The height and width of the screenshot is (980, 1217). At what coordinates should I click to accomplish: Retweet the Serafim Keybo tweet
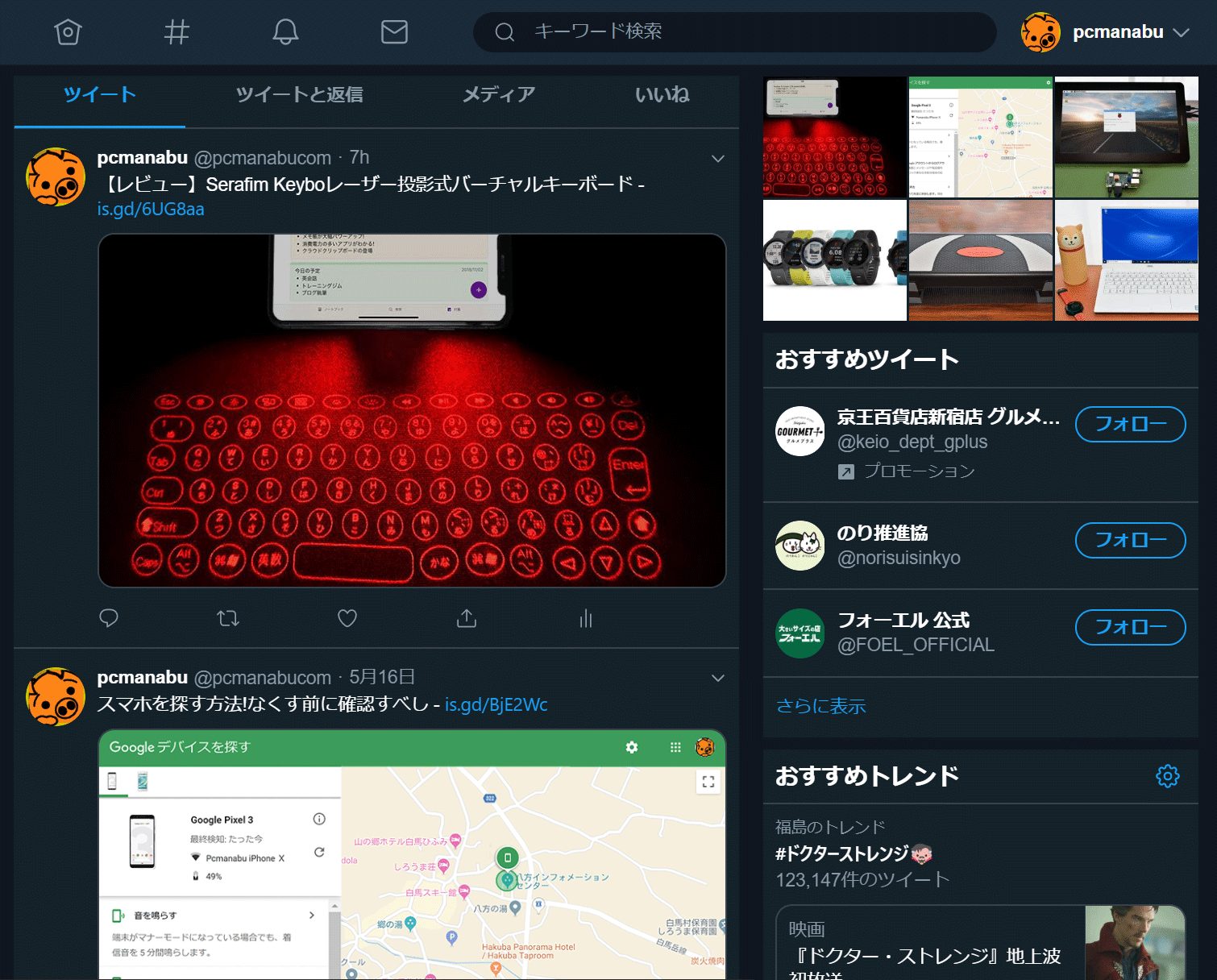tap(228, 618)
